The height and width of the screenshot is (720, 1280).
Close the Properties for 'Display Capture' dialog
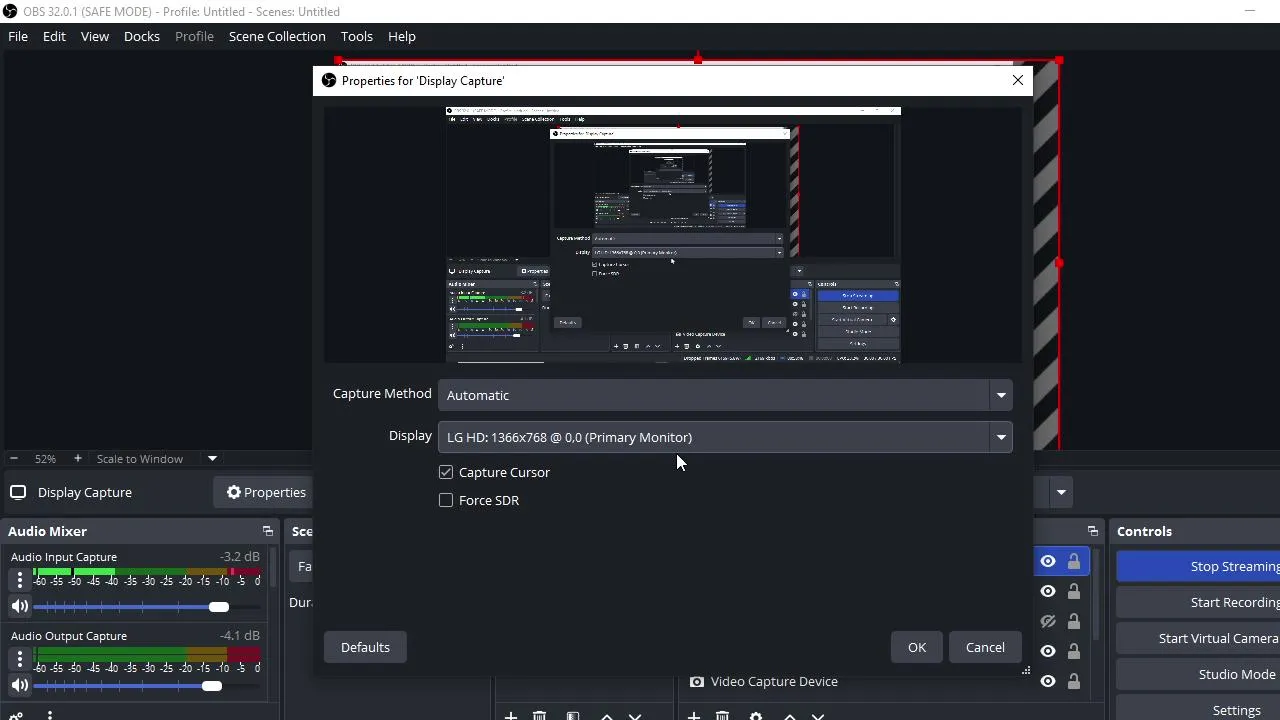[1018, 80]
